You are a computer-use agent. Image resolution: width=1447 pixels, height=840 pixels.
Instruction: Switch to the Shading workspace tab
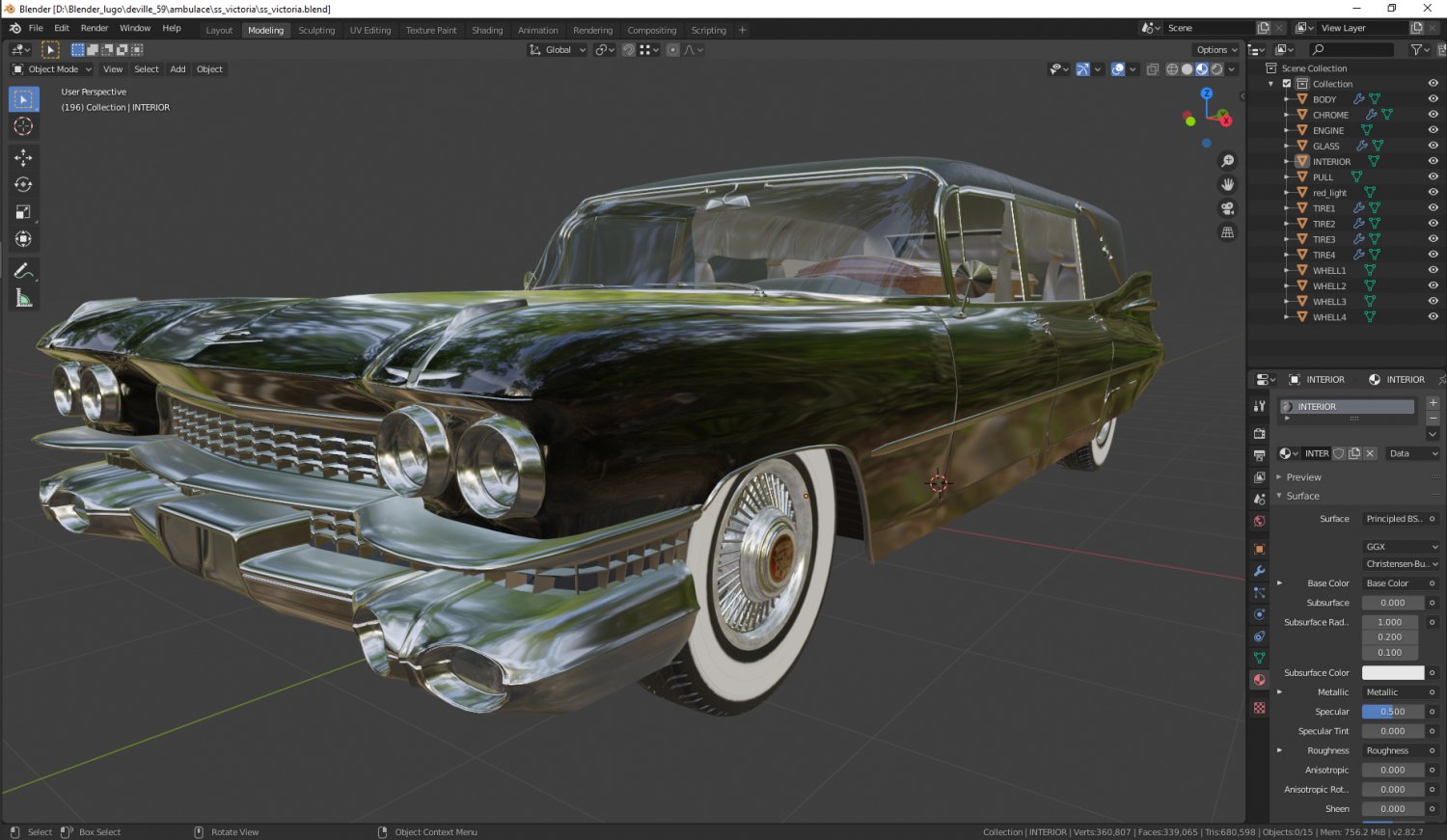(x=487, y=30)
